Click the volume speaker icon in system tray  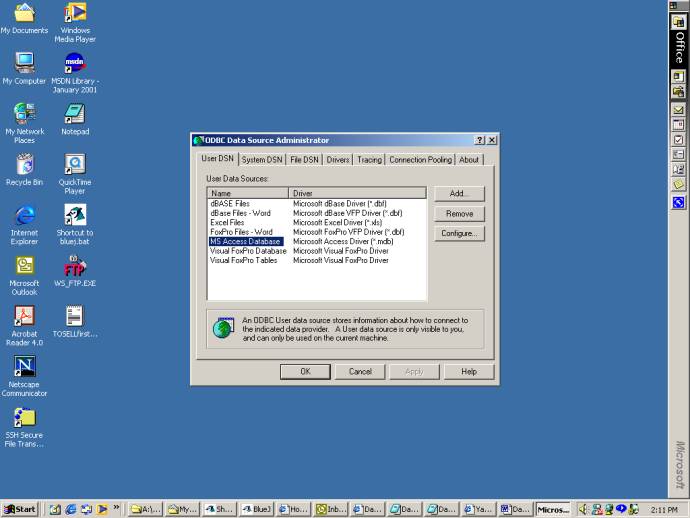(583, 509)
